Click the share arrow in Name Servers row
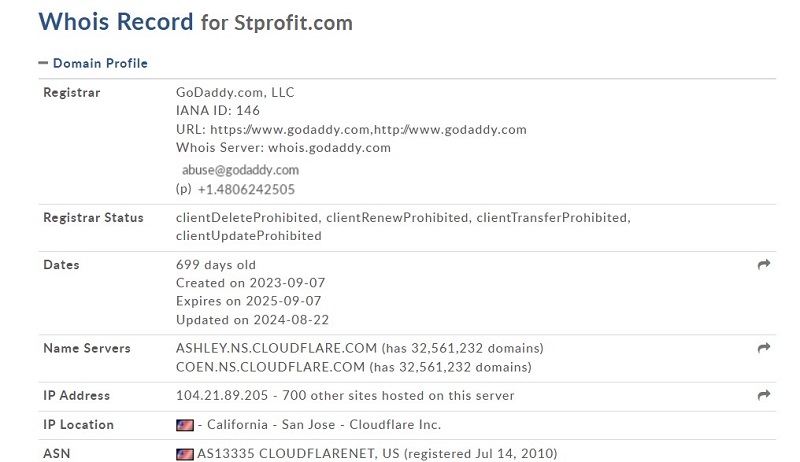Screen dimensions: 800x462 pos(764,348)
